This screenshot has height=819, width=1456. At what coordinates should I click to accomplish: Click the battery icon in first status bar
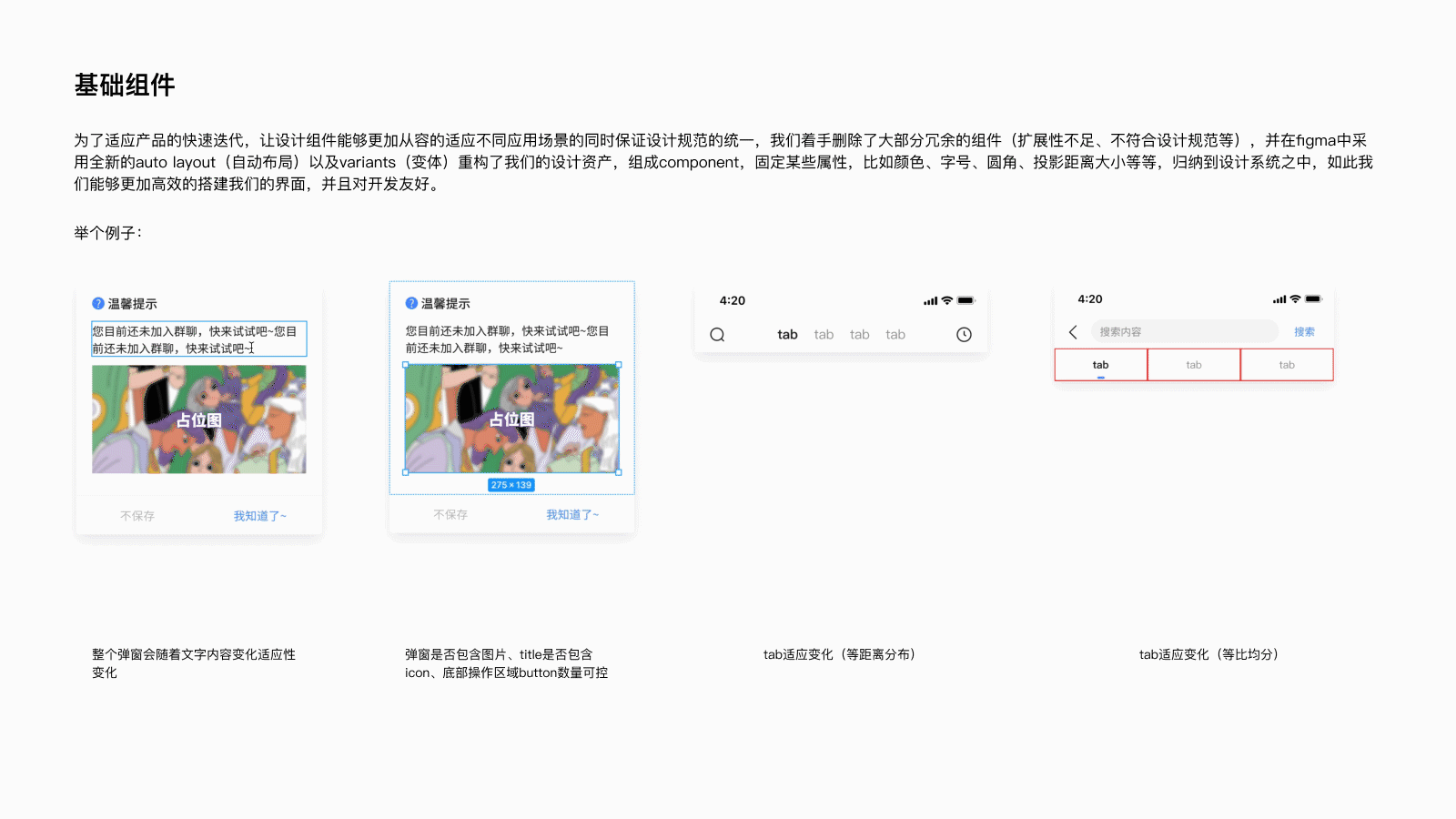(966, 300)
